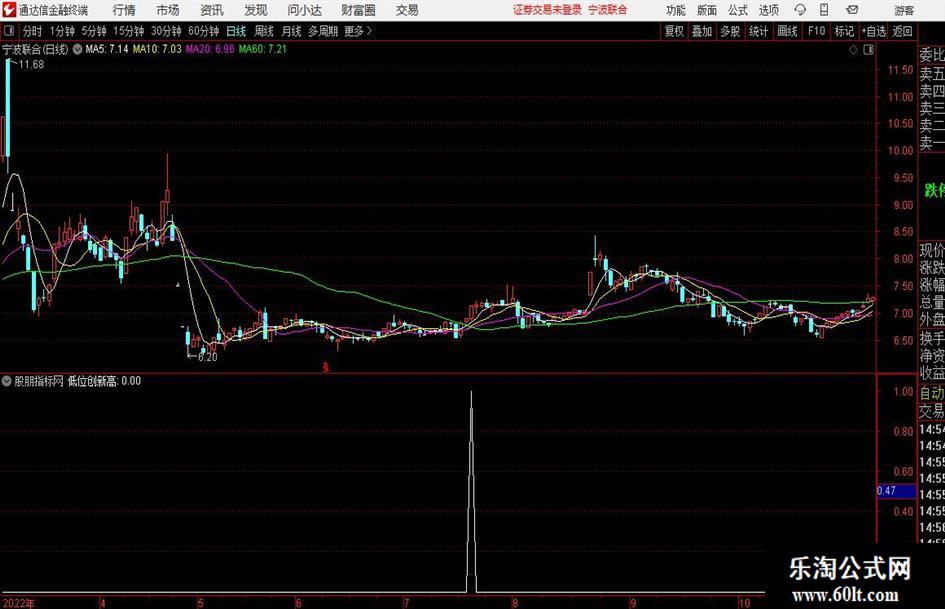
Task: Click the indicator spike peak in the sub-chart
Action: pyautogui.click(x=471, y=393)
